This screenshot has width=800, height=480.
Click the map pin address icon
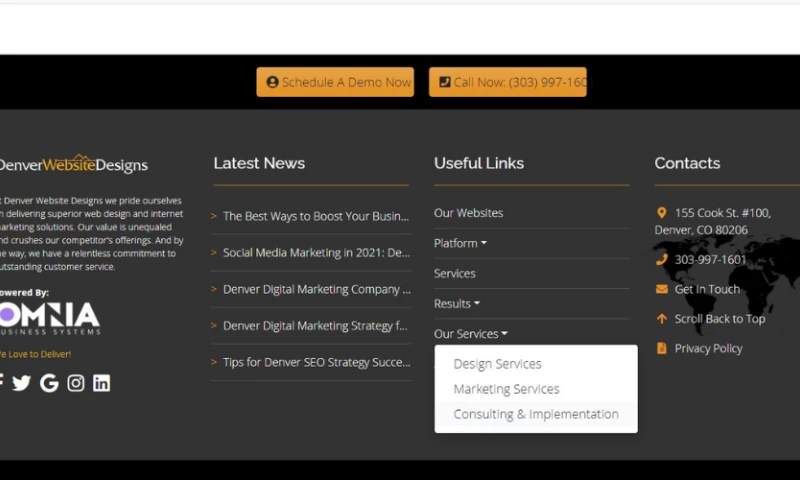pos(661,213)
